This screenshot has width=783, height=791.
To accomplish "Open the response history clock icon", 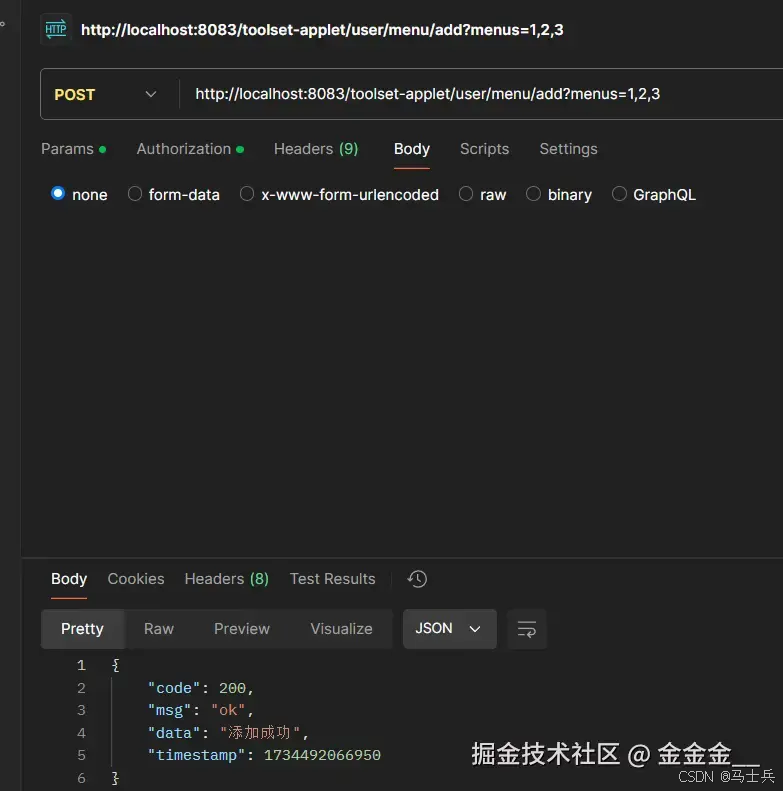I will (x=417, y=579).
